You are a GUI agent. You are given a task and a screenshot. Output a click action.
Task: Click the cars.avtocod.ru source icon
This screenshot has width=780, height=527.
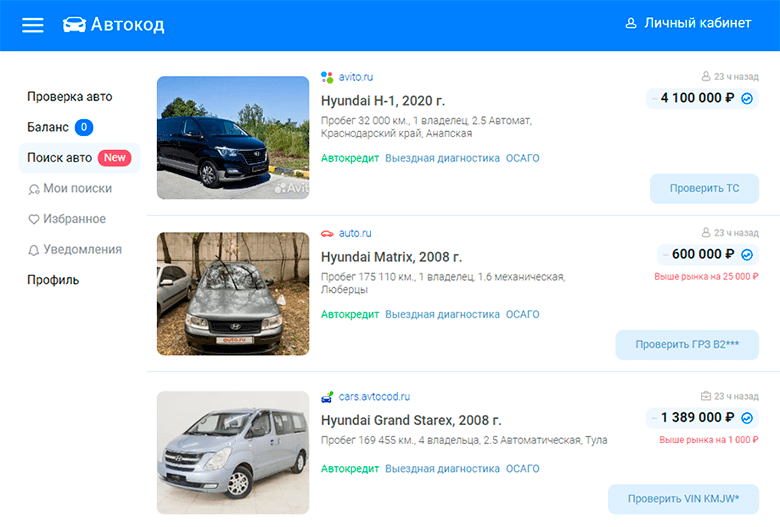(x=327, y=397)
